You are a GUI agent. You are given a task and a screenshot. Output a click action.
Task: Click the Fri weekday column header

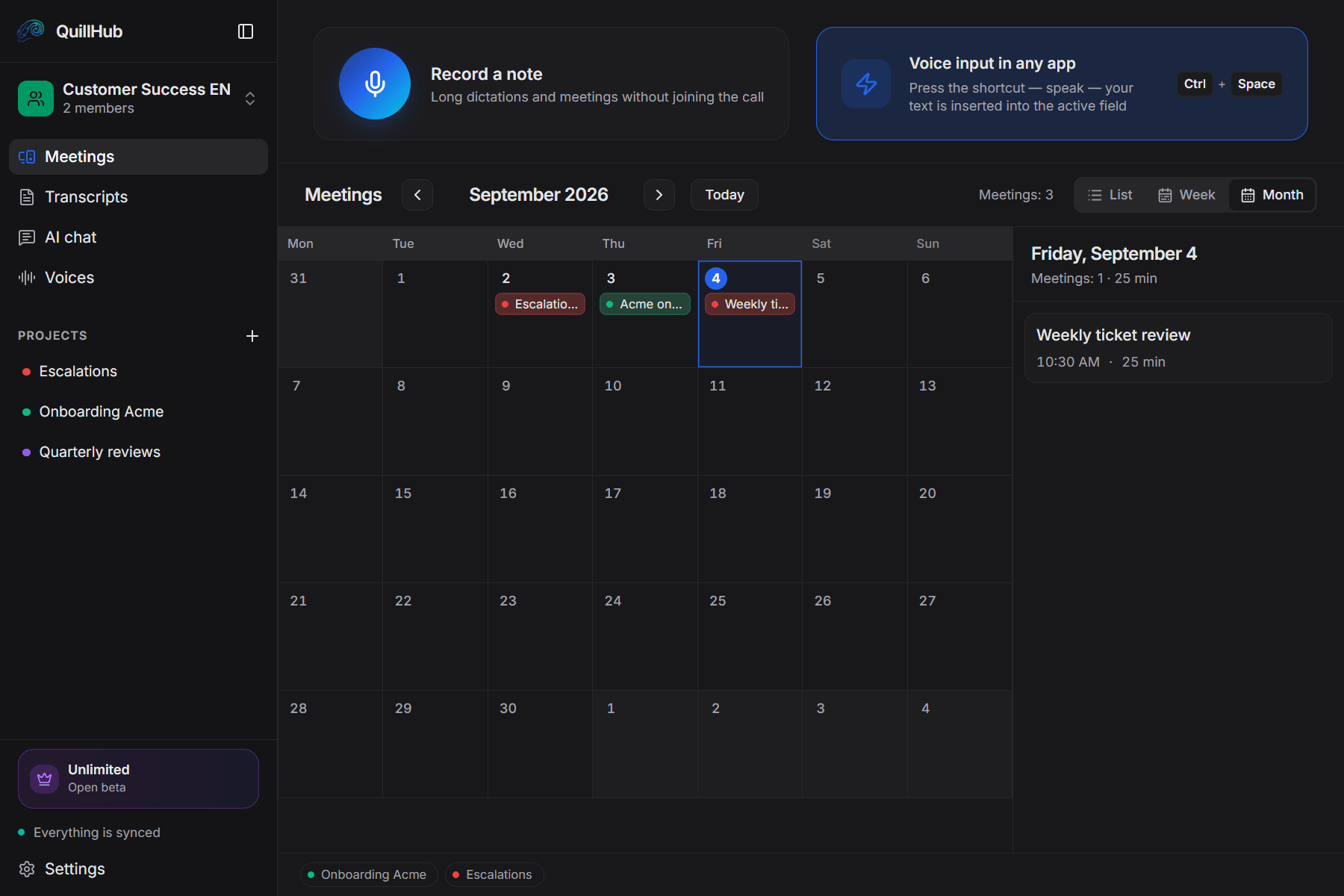coord(715,243)
